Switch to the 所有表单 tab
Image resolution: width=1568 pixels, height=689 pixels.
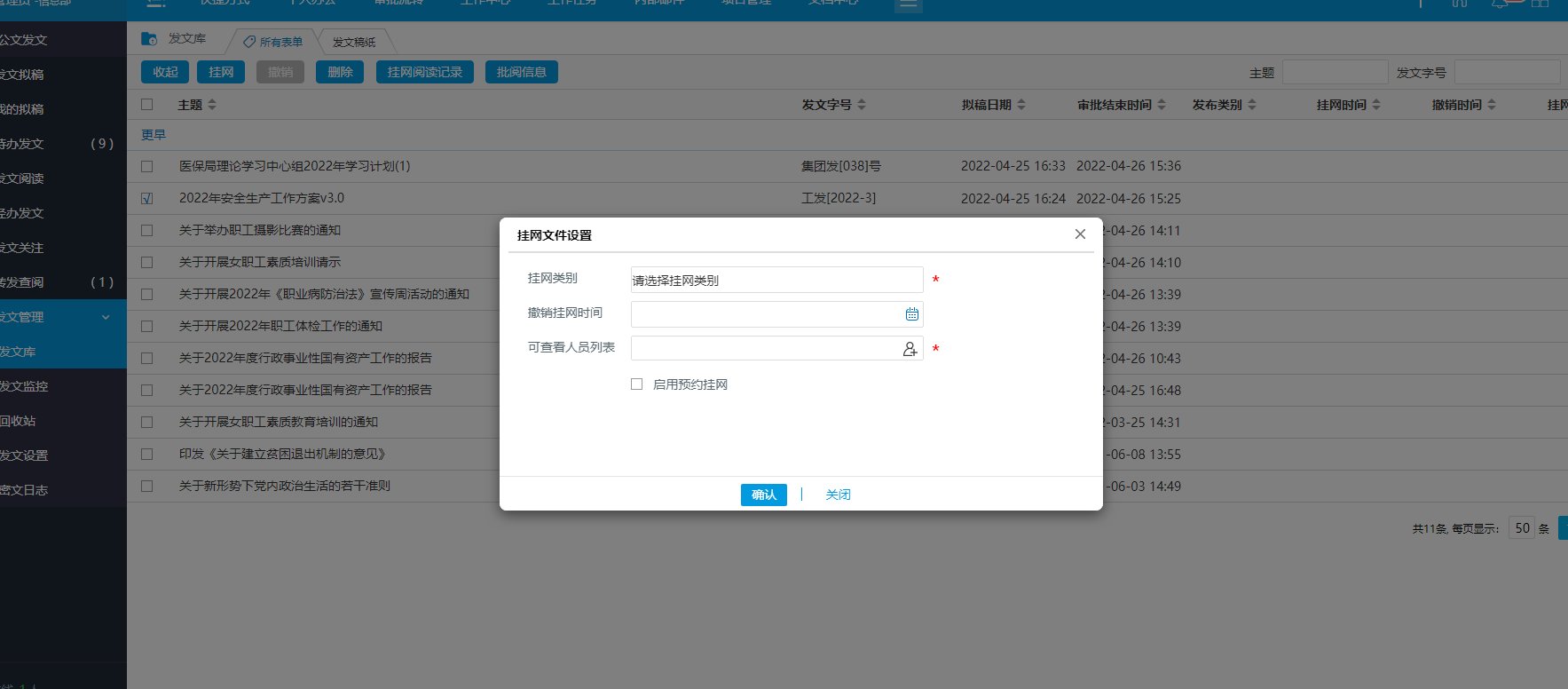click(x=273, y=42)
